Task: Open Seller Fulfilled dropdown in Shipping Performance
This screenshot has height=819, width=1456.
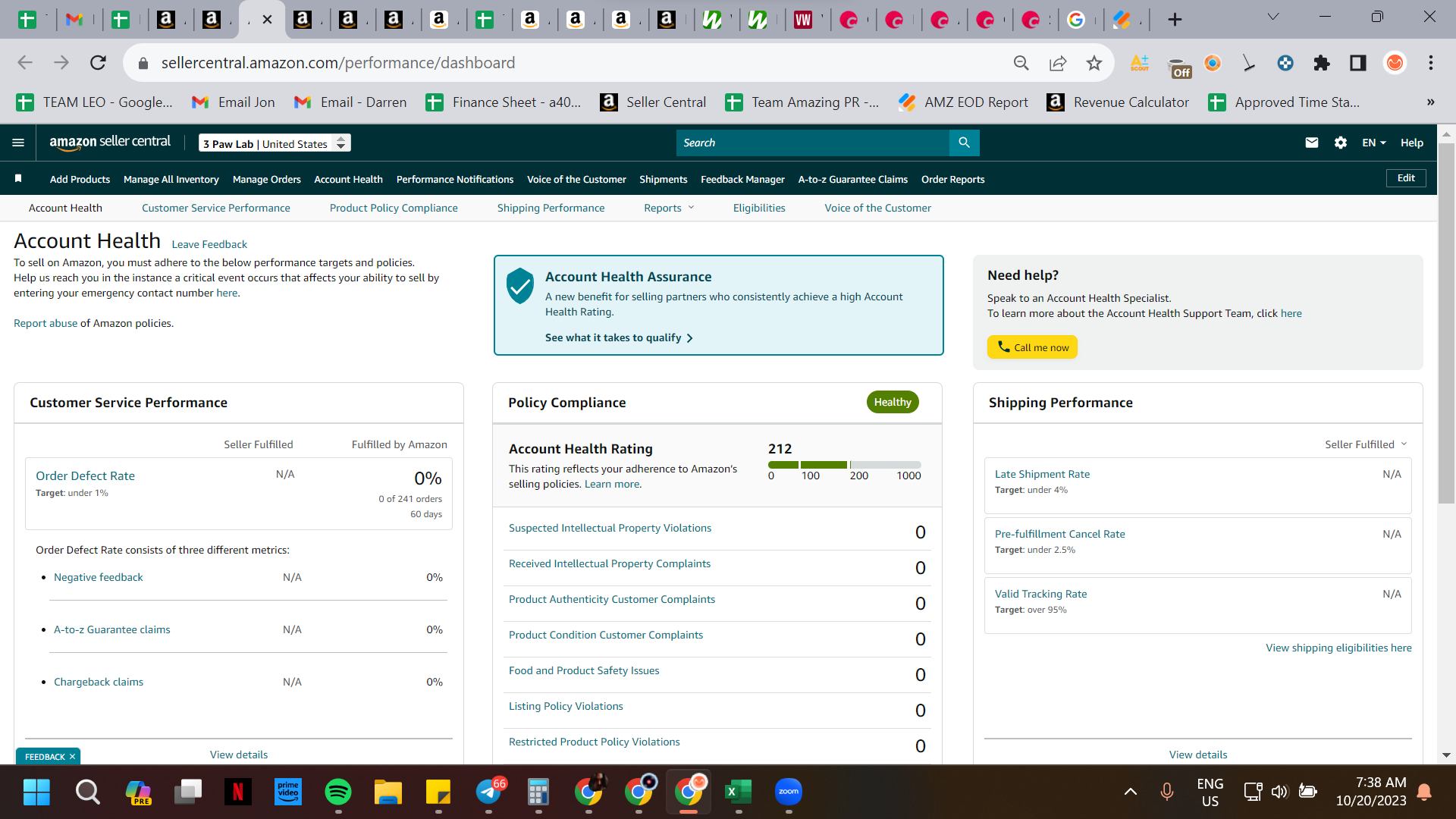Action: tap(1366, 444)
